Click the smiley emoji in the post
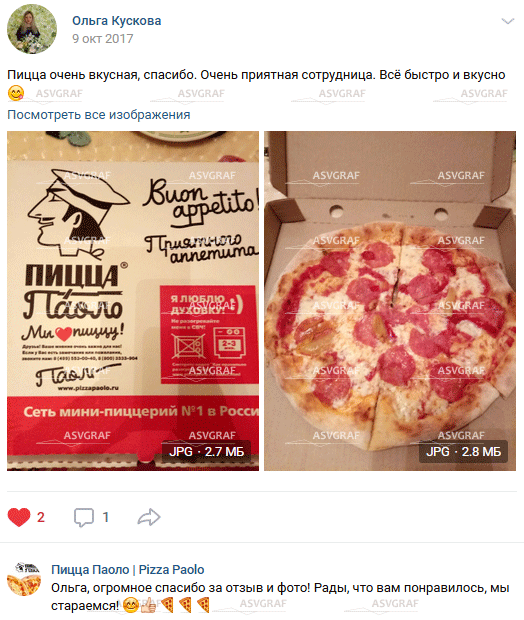 tap(16, 93)
